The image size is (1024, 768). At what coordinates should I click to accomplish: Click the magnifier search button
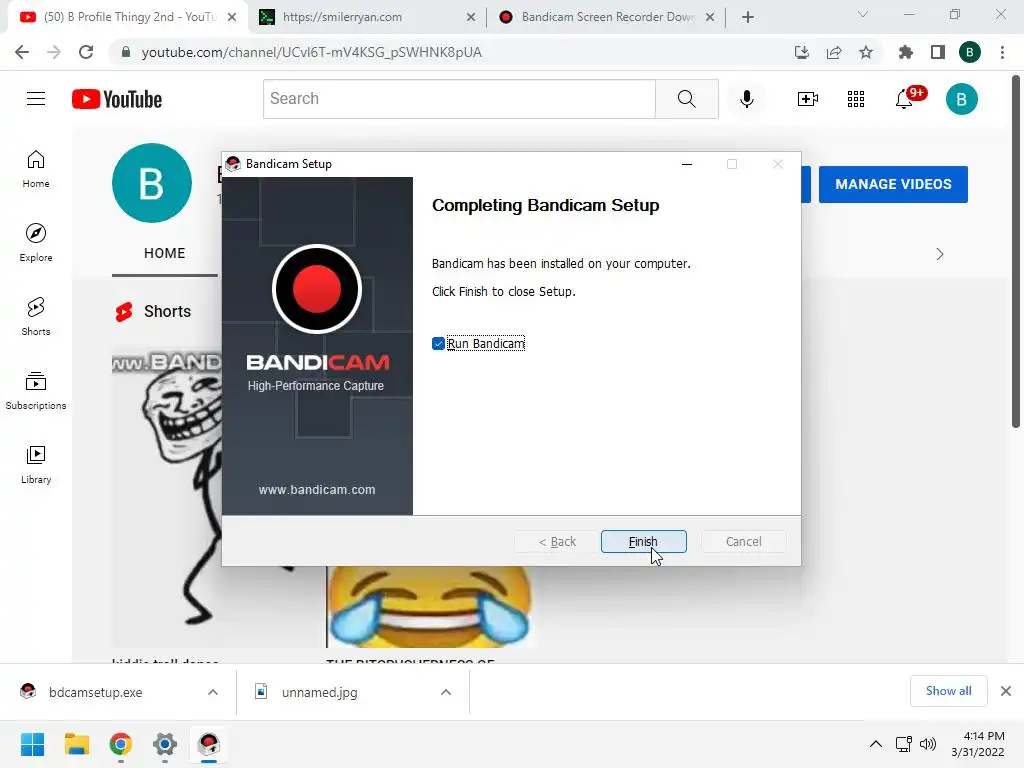click(686, 99)
